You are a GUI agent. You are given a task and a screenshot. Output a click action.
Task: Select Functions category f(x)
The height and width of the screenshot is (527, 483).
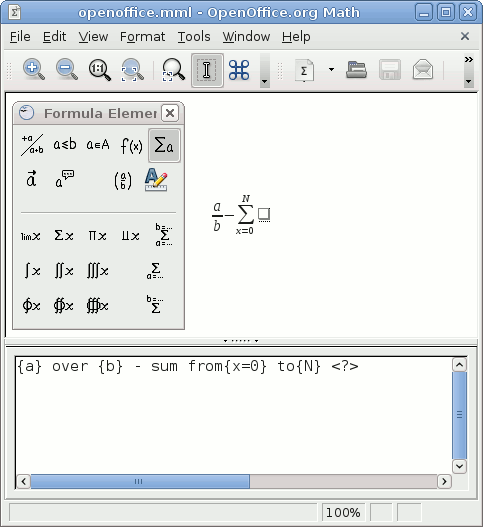pos(131,146)
